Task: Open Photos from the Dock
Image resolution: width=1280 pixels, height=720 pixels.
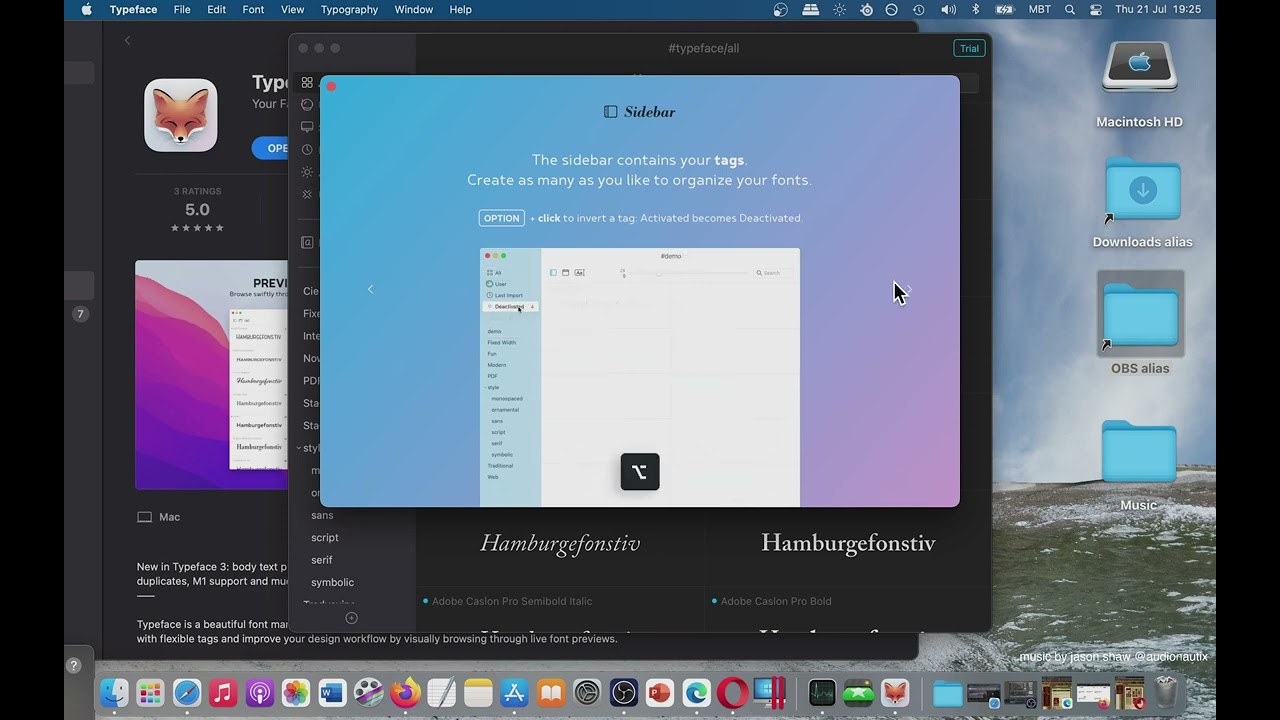Action: point(296,692)
